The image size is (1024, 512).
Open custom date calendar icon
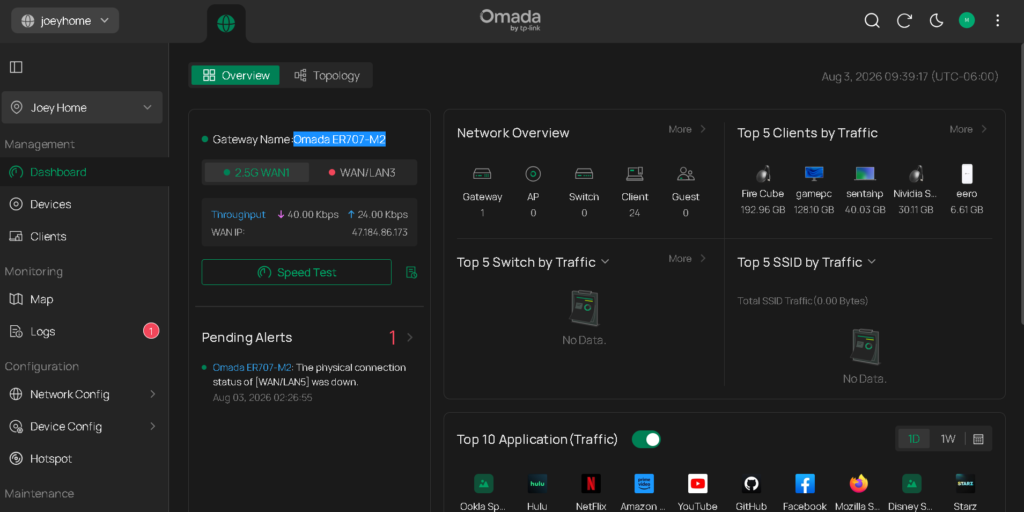(978, 439)
